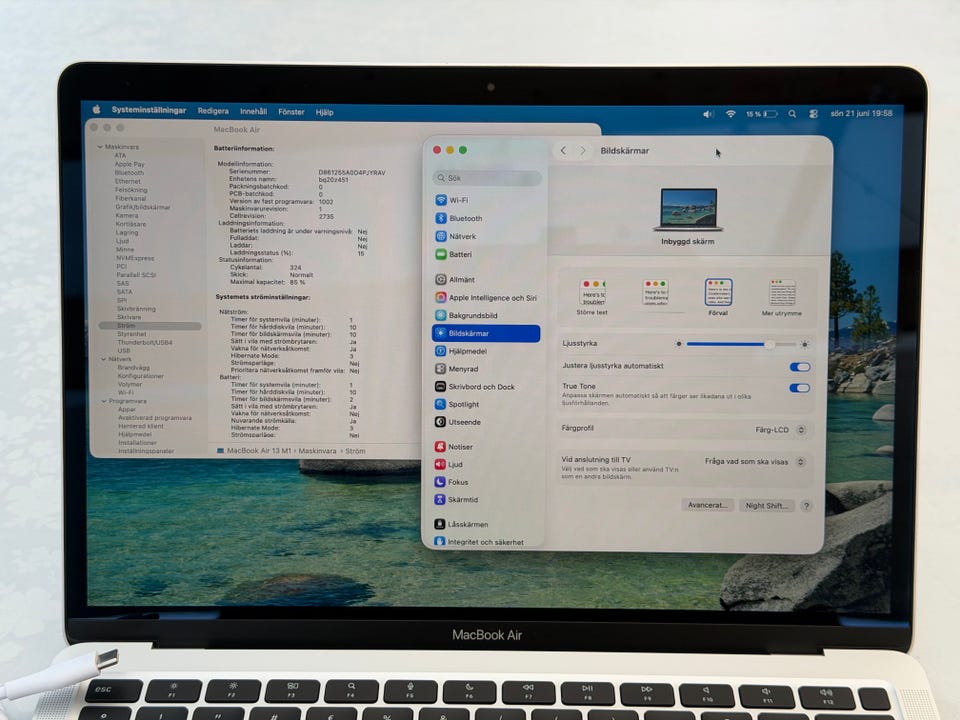Screen dimensions: 960x720
Task: Select Grafik/bildskärmar in system information sidebar
Action: [x=143, y=207]
